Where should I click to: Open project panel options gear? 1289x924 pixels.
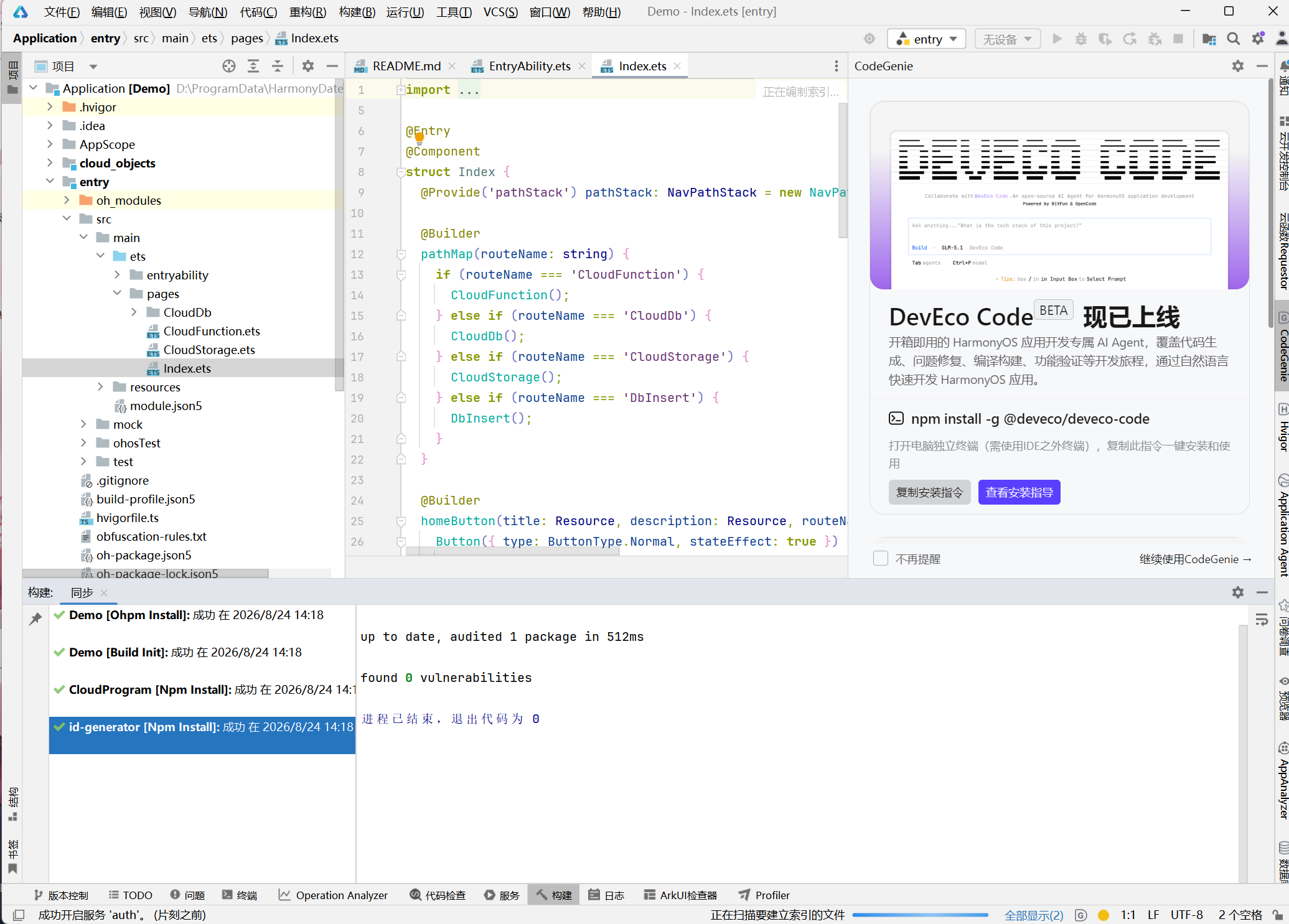point(308,66)
